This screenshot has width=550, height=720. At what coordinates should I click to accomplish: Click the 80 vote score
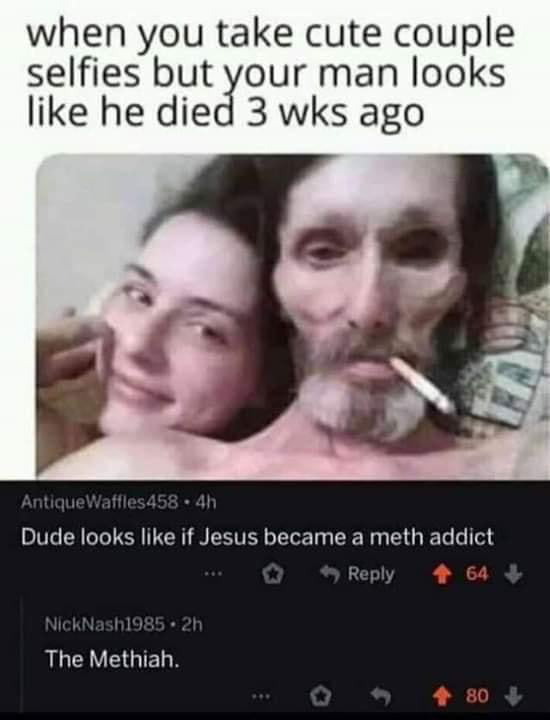pos(477,697)
